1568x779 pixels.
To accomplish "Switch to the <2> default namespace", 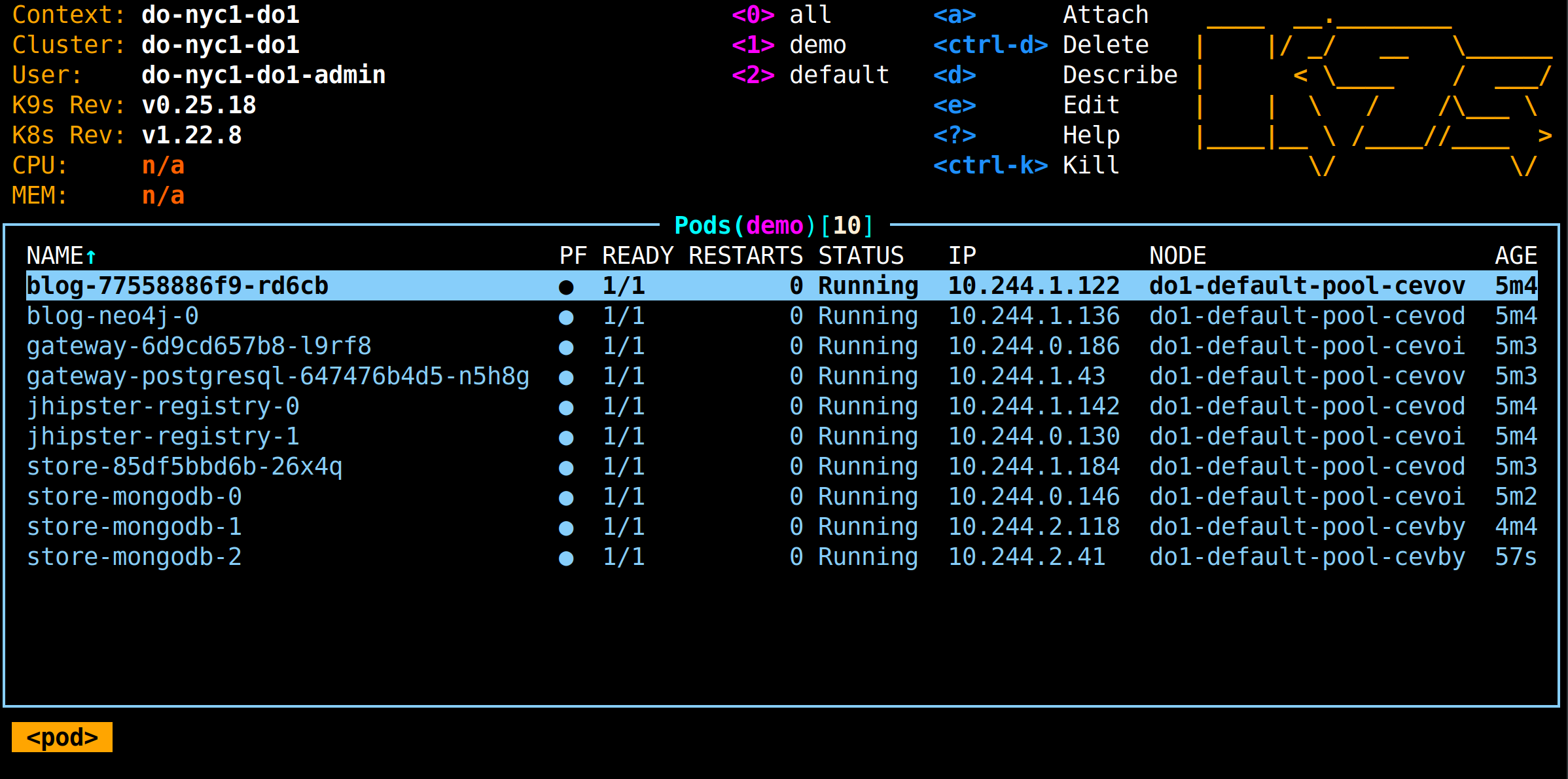I will (810, 75).
